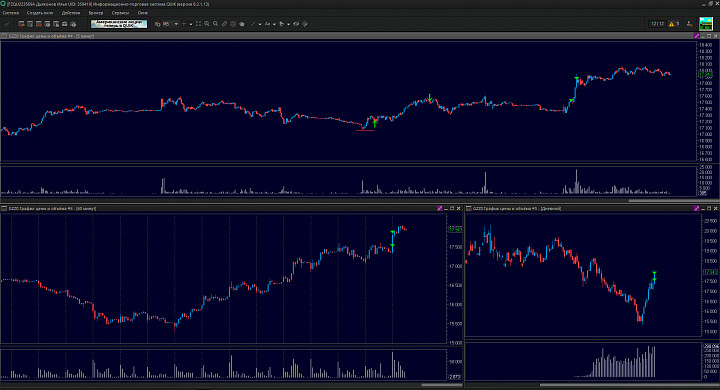Click the purple pin icon of the 5-minute chart
Viewport: 720px width, 390px height.
pos(697,36)
